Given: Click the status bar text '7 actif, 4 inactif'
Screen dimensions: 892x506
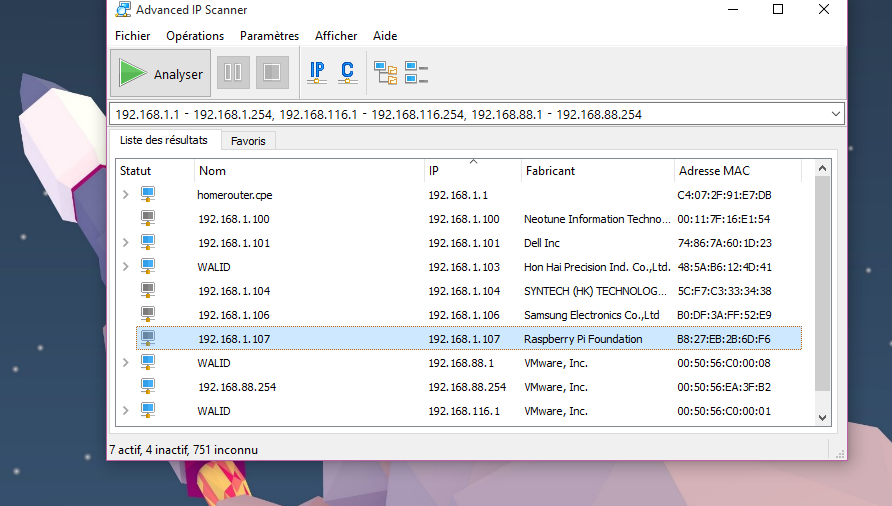Looking at the screenshot, I should click(148, 450).
